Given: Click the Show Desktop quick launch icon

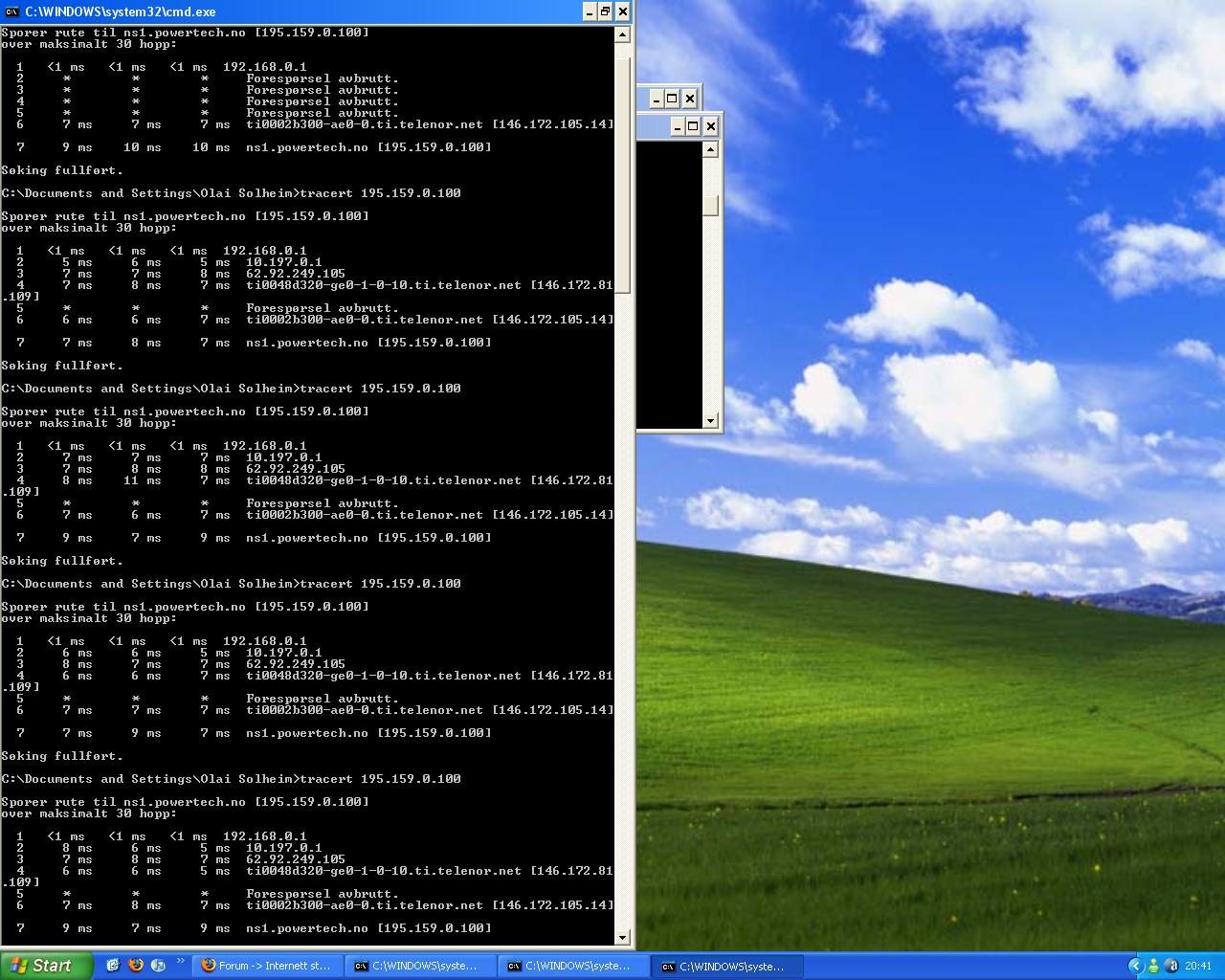Looking at the screenshot, I should (x=113, y=966).
